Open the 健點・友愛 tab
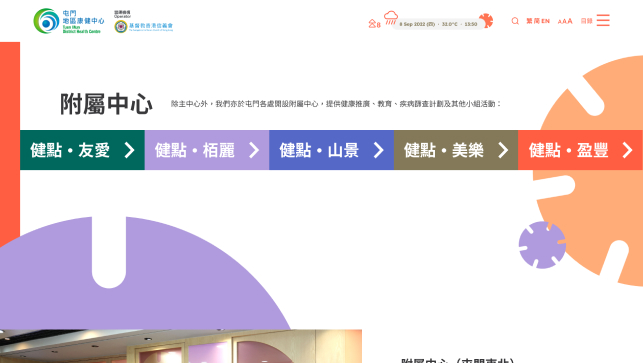The height and width of the screenshot is (363, 643). (x=82, y=150)
